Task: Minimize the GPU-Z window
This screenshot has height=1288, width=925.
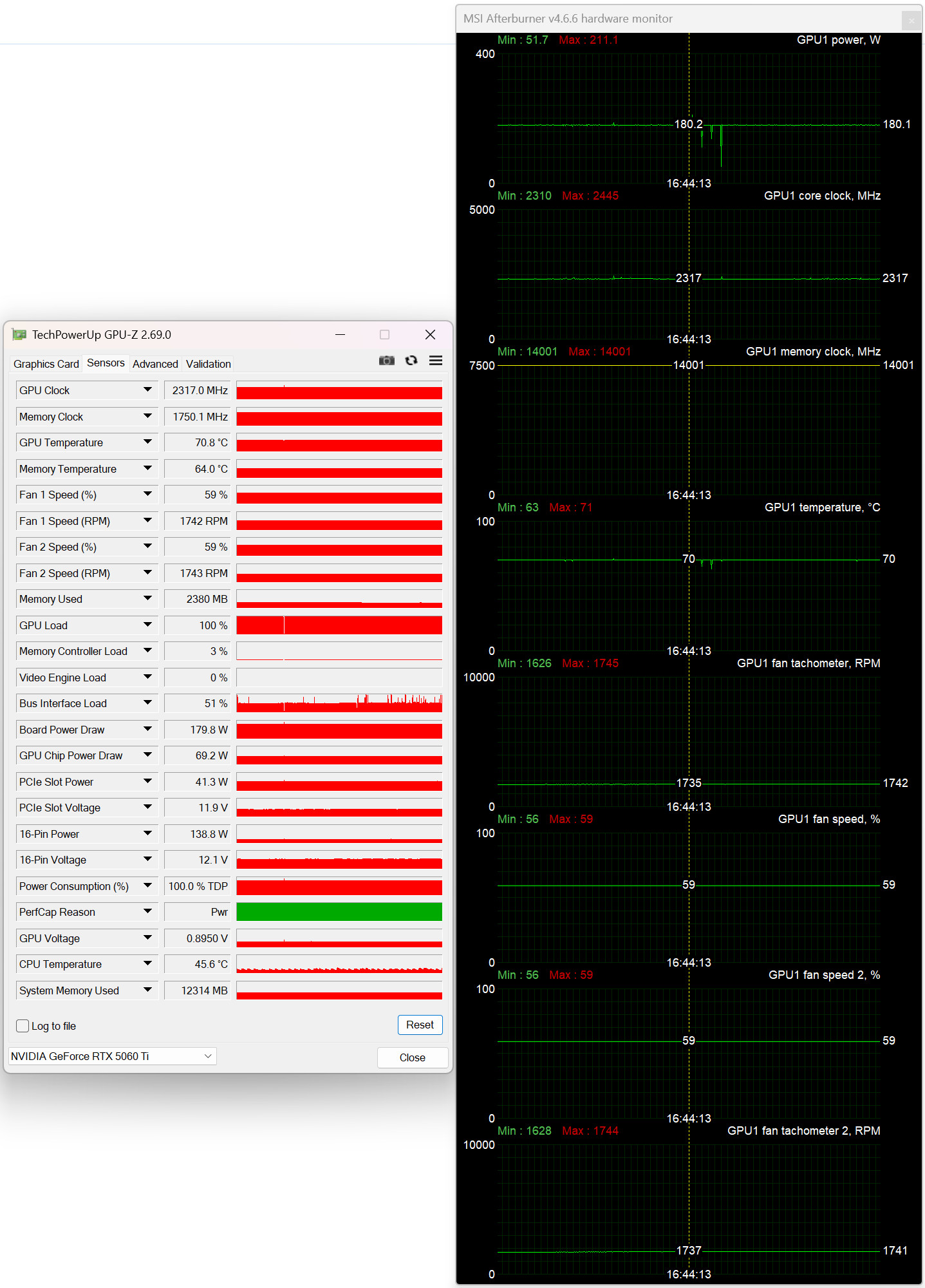Action: tap(340, 335)
